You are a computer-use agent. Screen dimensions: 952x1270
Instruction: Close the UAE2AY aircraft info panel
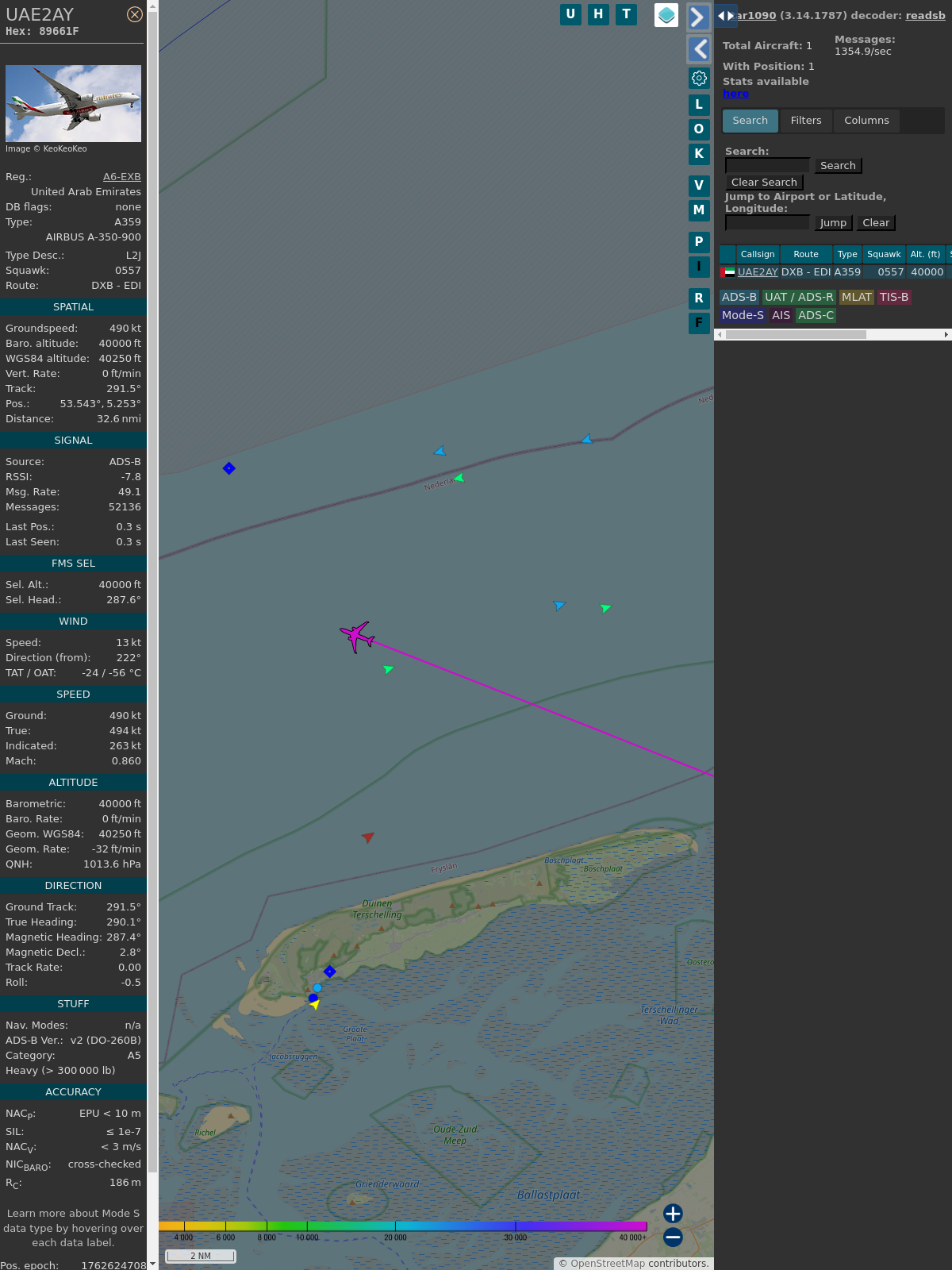135,14
